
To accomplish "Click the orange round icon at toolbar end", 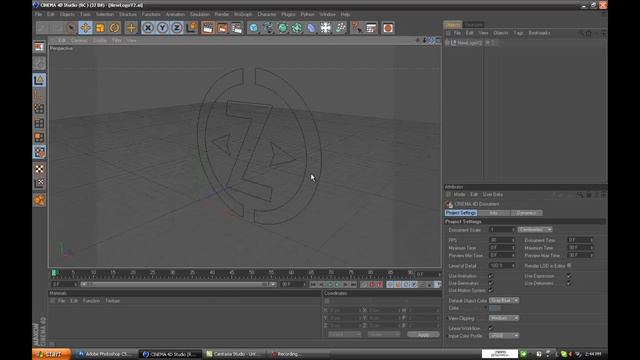I will point(388,28).
